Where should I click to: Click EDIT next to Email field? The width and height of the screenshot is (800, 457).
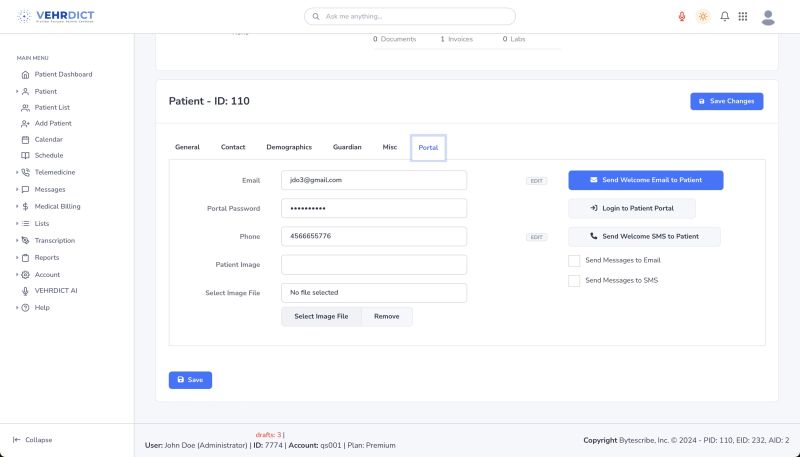click(x=536, y=181)
